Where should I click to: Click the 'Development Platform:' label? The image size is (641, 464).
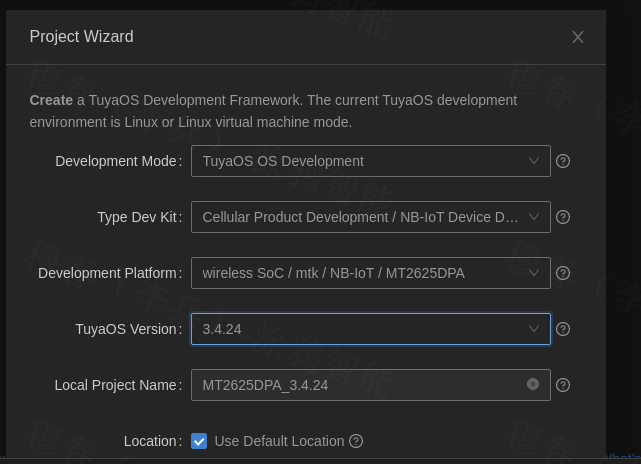click(x=110, y=273)
